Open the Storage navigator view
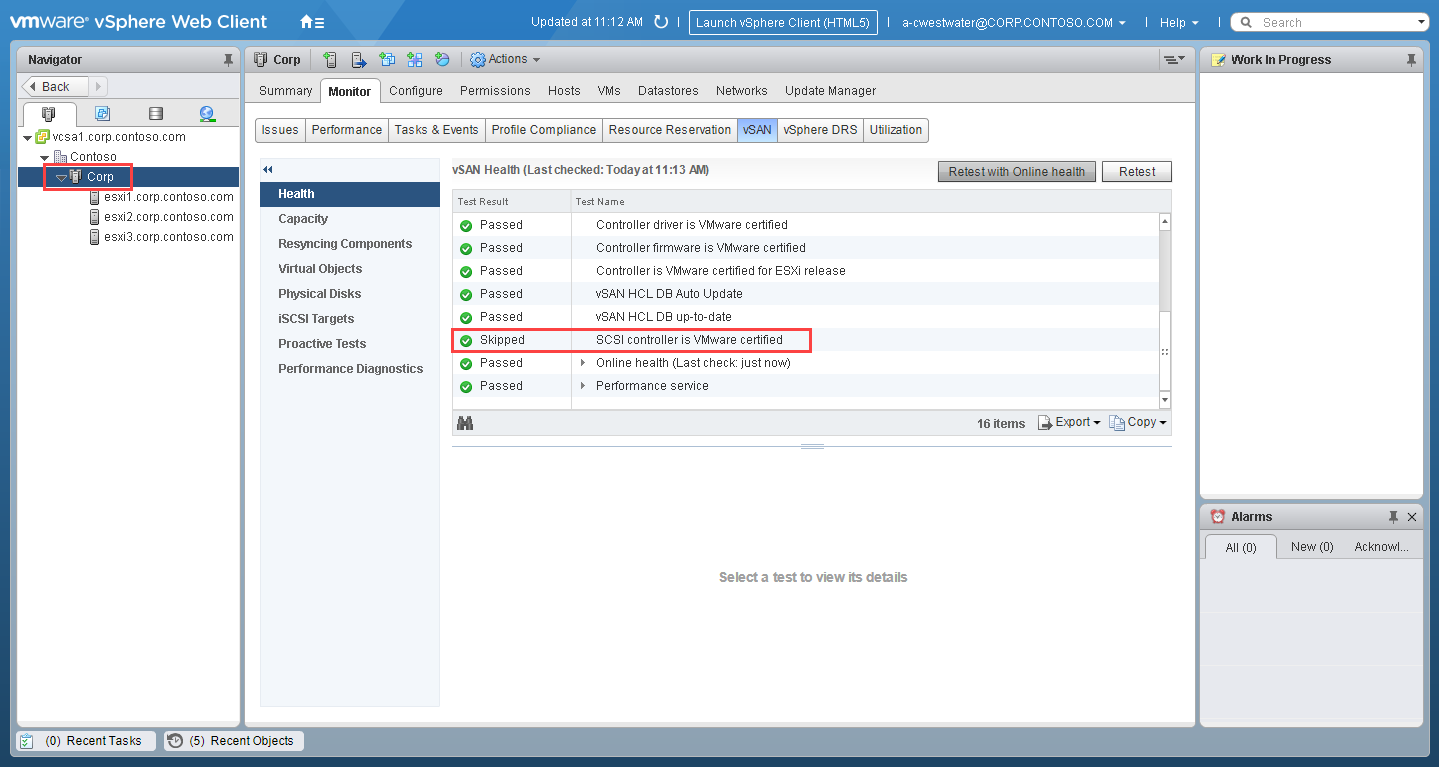The height and width of the screenshot is (767, 1439). click(155, 113)
